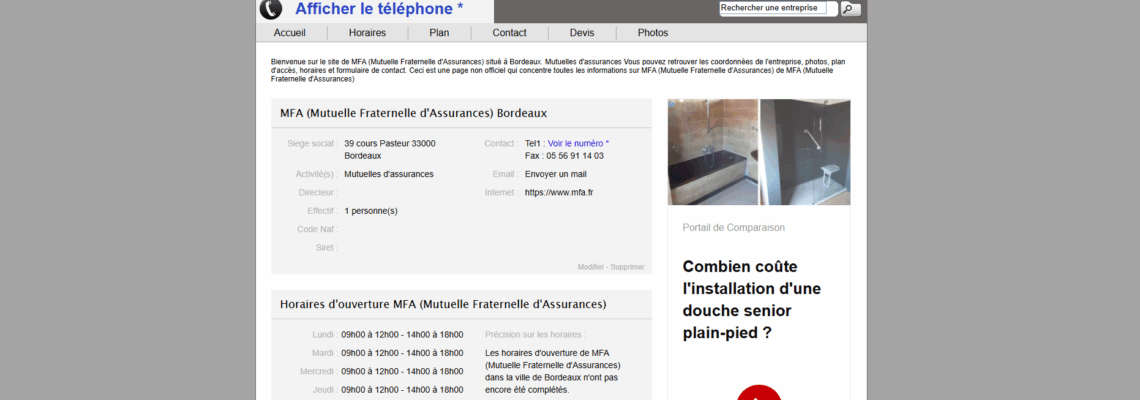
Task: Click 'Afficher le téléphone' header link
Action: (379, 9)
